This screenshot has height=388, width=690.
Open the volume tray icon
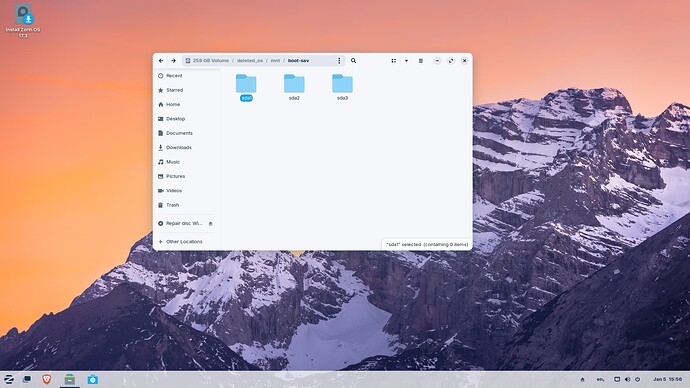[x=628, y=379]
